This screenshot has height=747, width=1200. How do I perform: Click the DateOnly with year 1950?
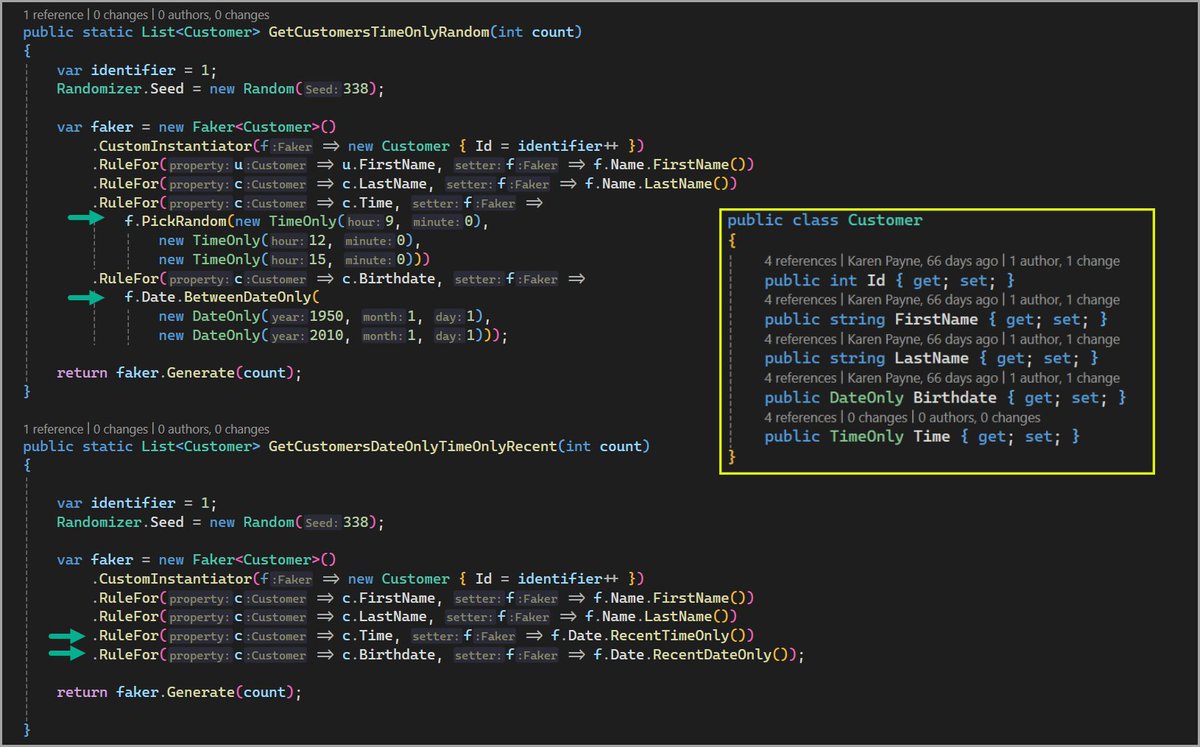326,317
